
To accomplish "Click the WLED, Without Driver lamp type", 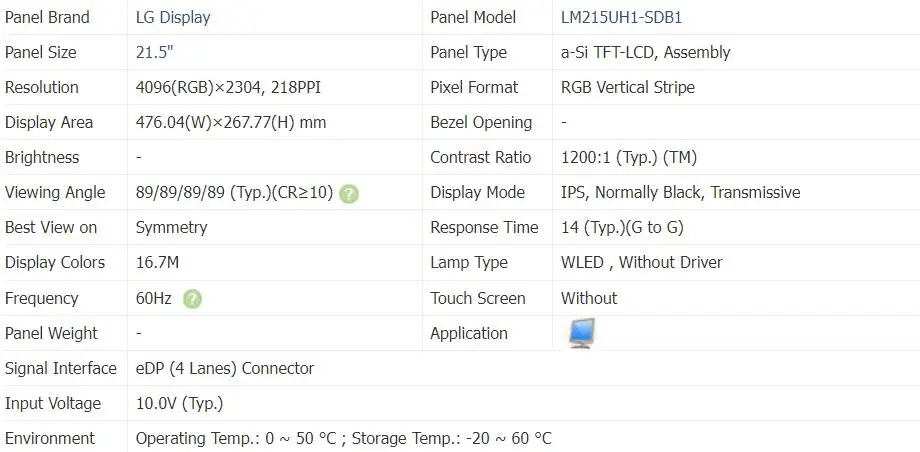I will coord(641,262).
